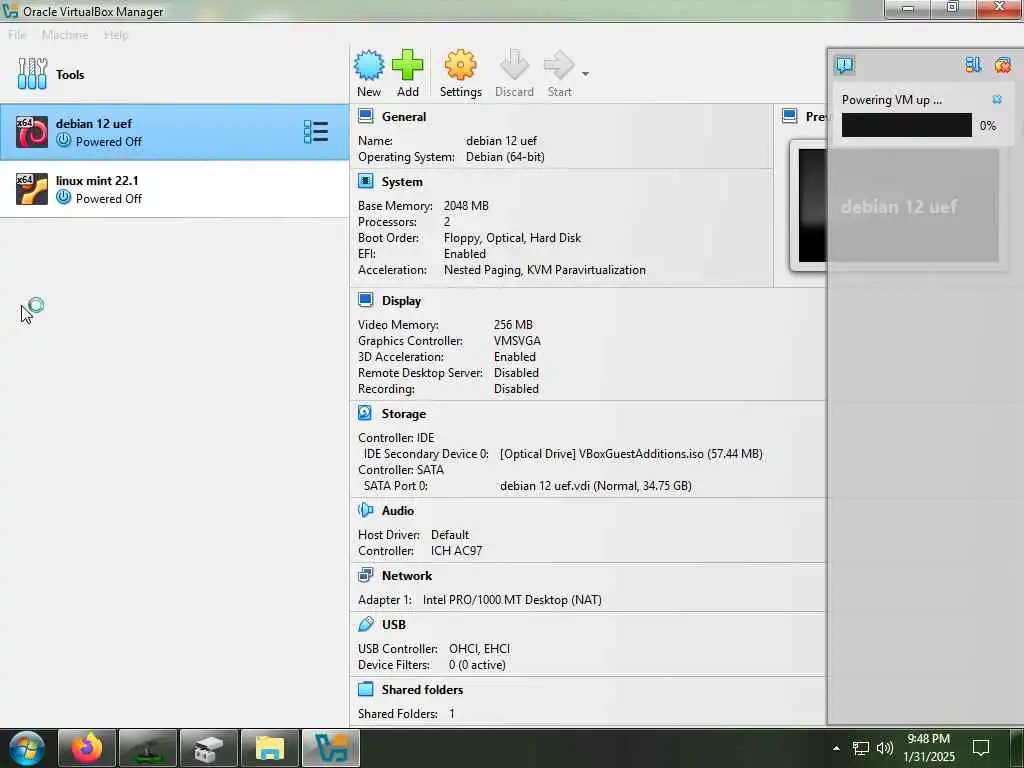
Task: Open the Start button dropdown arrow
Action: pos(585,74)
